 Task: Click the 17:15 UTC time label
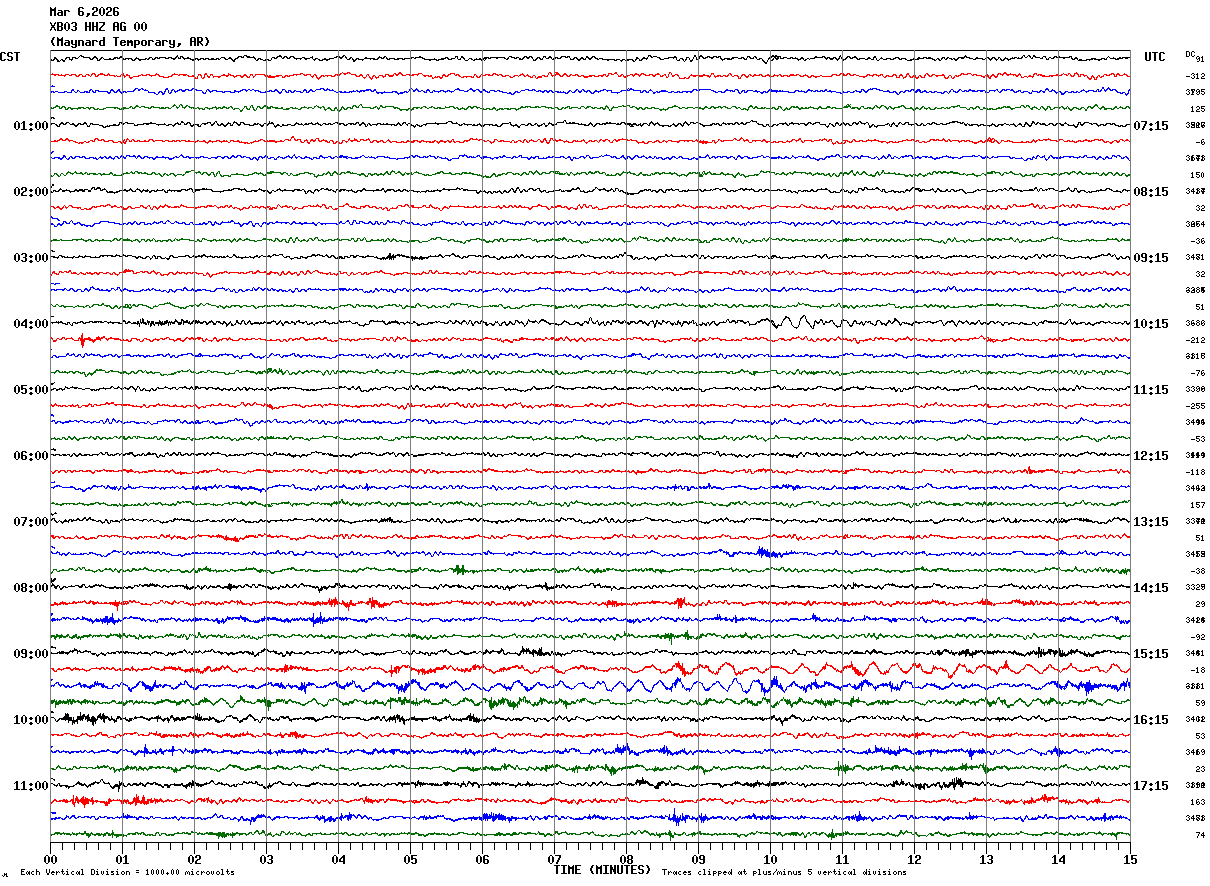[x=1151, y=786]
